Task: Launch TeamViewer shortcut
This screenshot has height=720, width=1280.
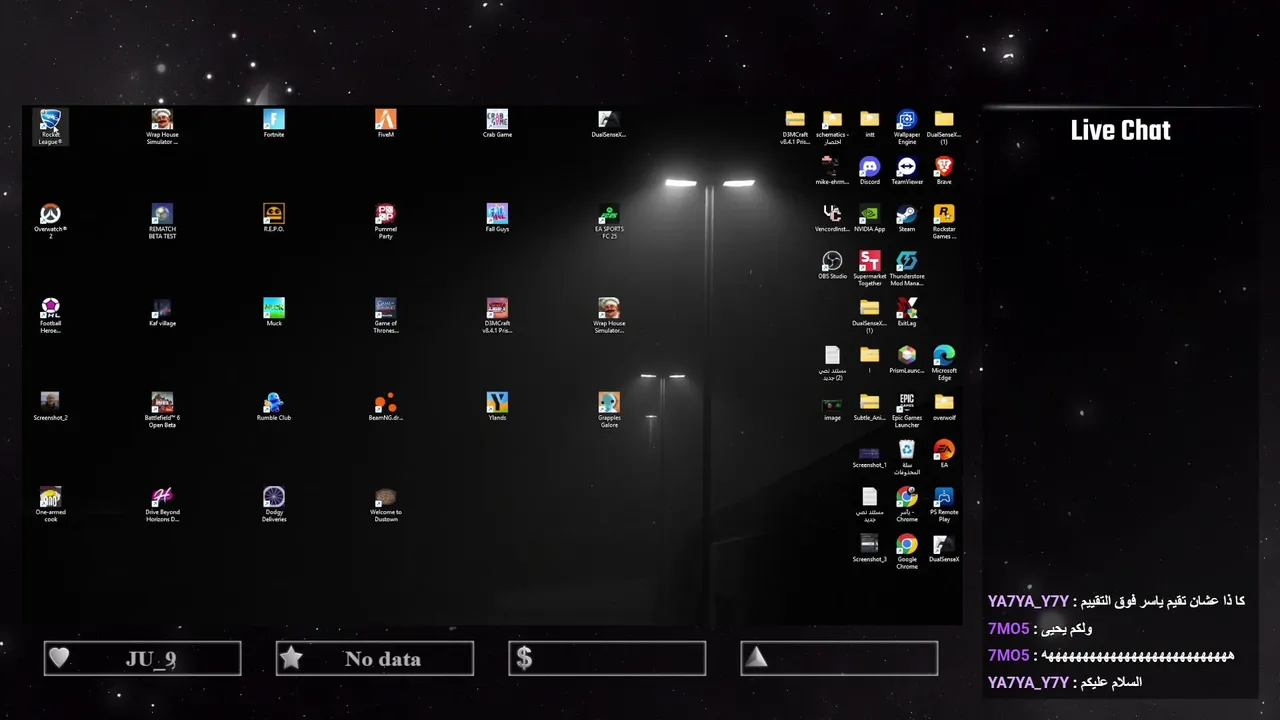Action: 906,171
